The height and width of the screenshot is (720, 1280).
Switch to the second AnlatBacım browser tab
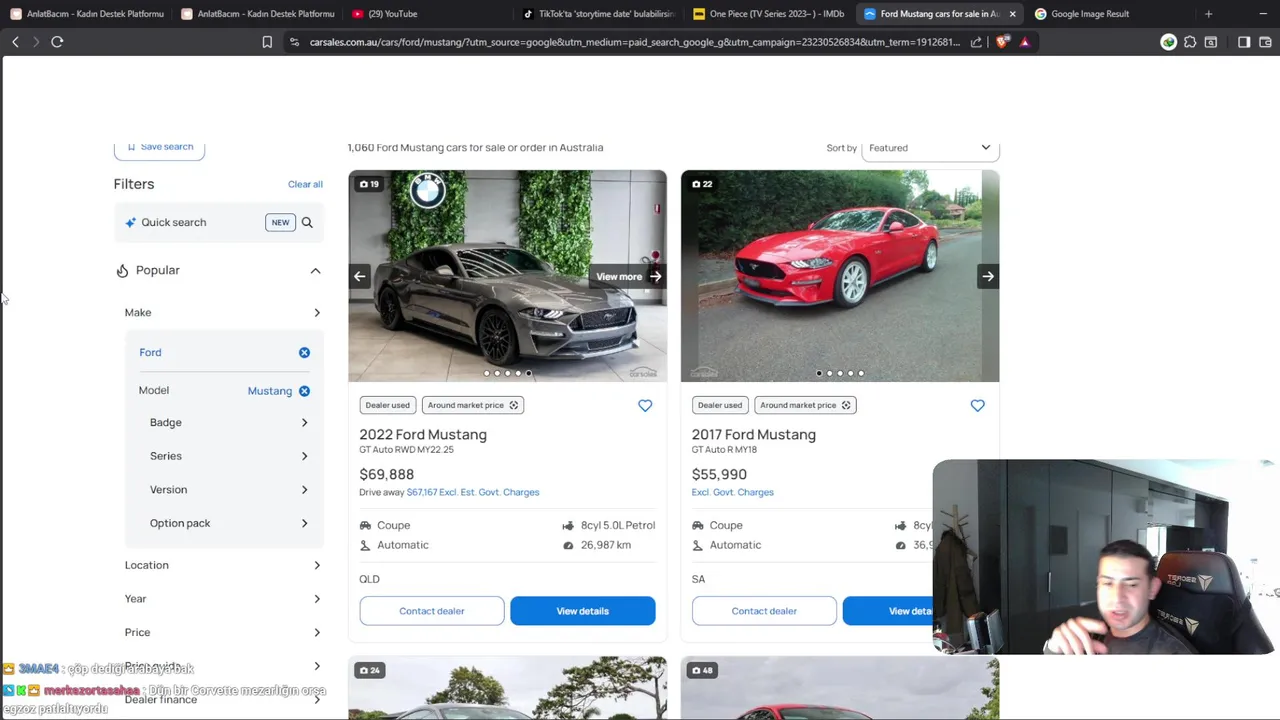click(x=257, y=14)
